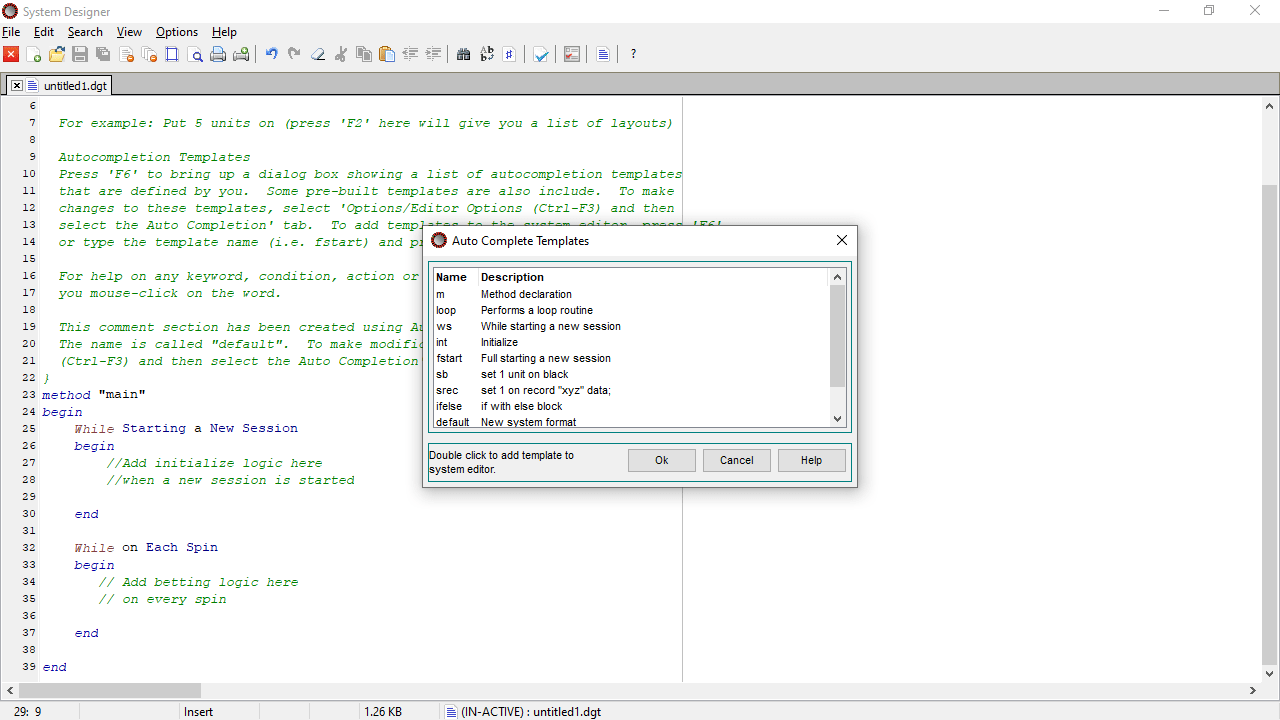Click the editor vertical scroll-up arrow
This screenshot has width=1280, height=720.
point(1270,106)
